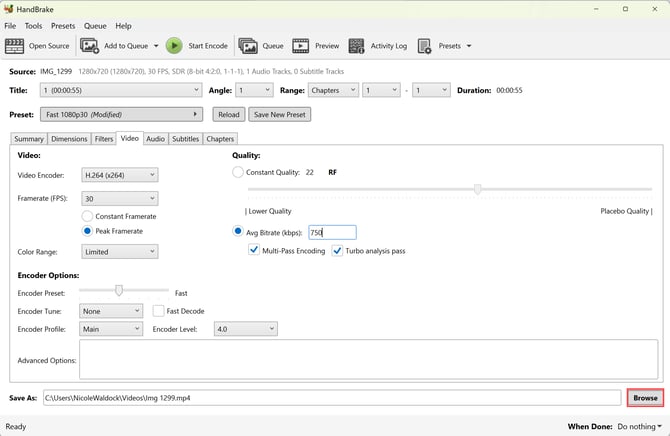Click the Add to Queue picture icon
670x436 pixels.
89,46
